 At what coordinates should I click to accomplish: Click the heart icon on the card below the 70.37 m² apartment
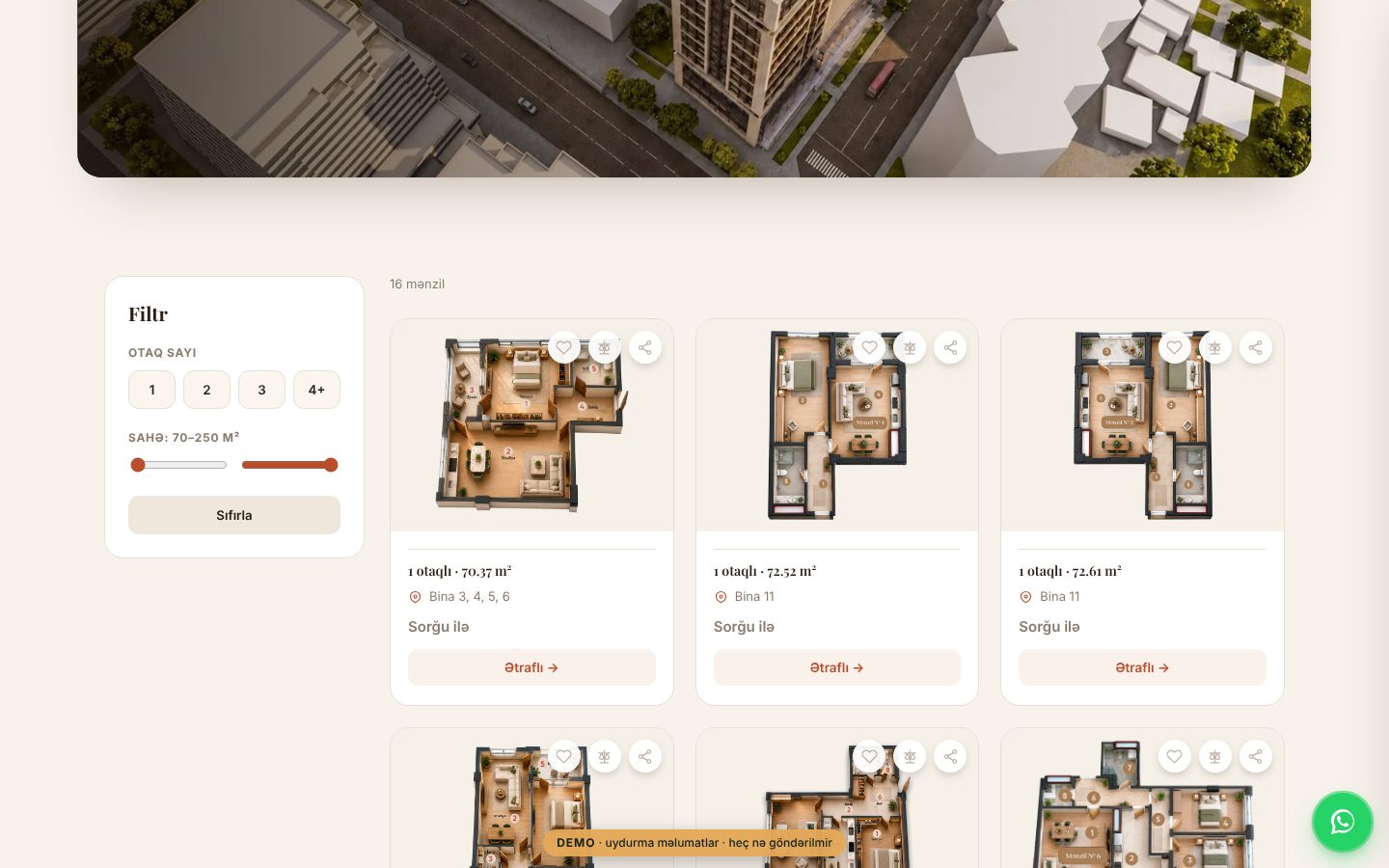(564, 756)
